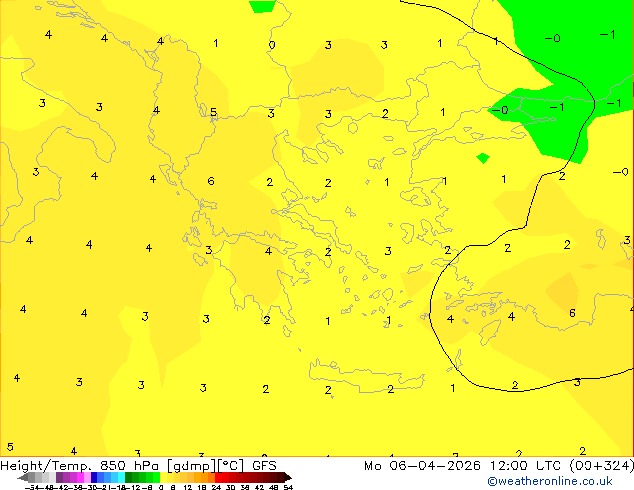Click the left grey arrow end of legend

(23, 477)
